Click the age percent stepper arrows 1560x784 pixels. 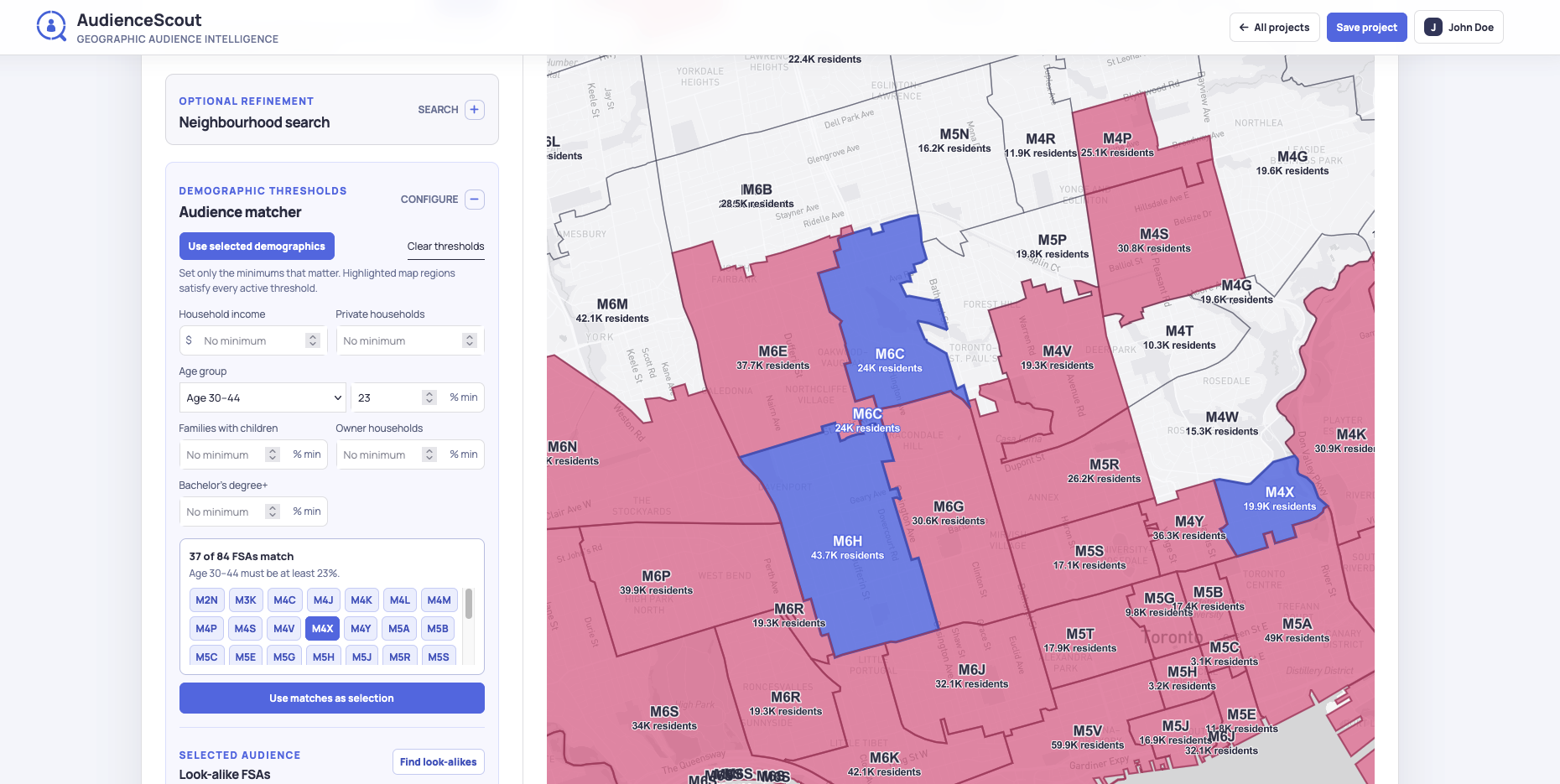(429, 397)
